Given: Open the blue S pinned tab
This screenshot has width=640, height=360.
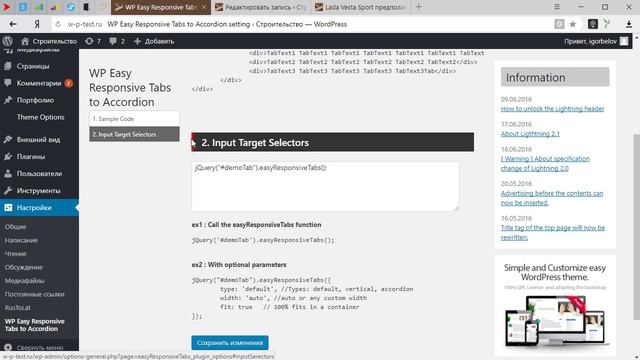Looking at the screenshot, I should pos(23,7).
